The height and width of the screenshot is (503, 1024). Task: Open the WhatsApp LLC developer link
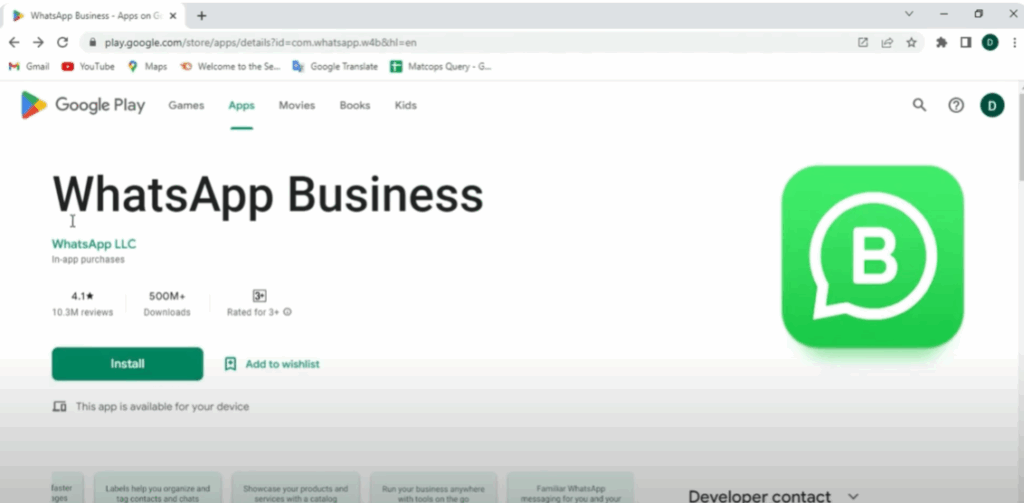[x=94, y=244]
